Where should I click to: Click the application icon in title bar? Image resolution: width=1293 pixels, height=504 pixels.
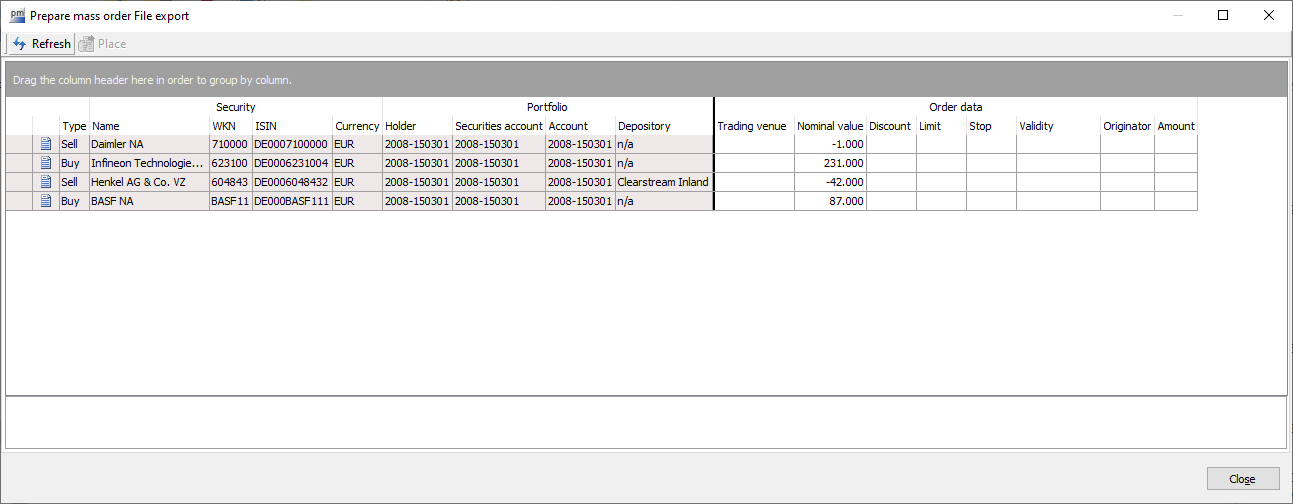tap(17, 15)
